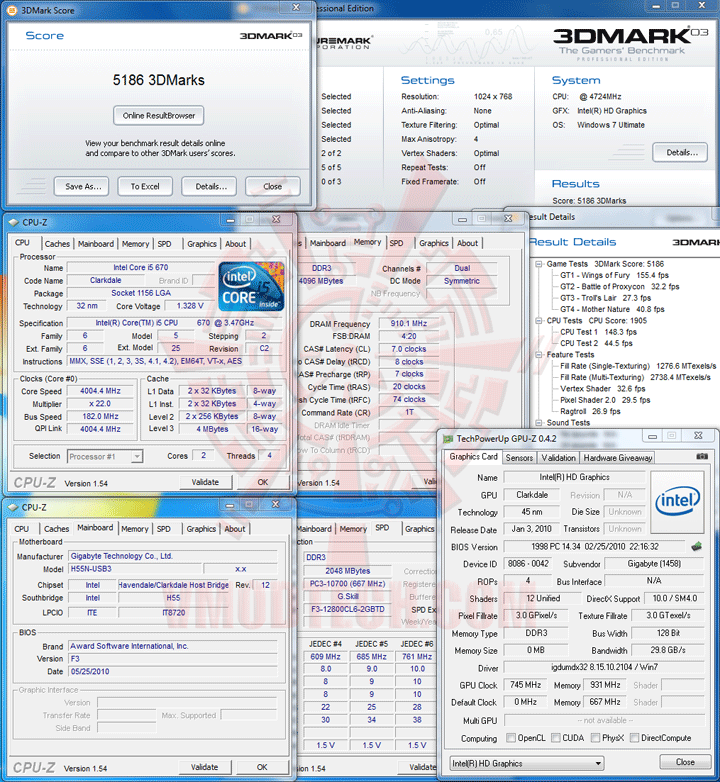Open Details in 3DMark Score window
Viewport: 720px width, 782px height.
pyautogui.click(x=209, y=187)
